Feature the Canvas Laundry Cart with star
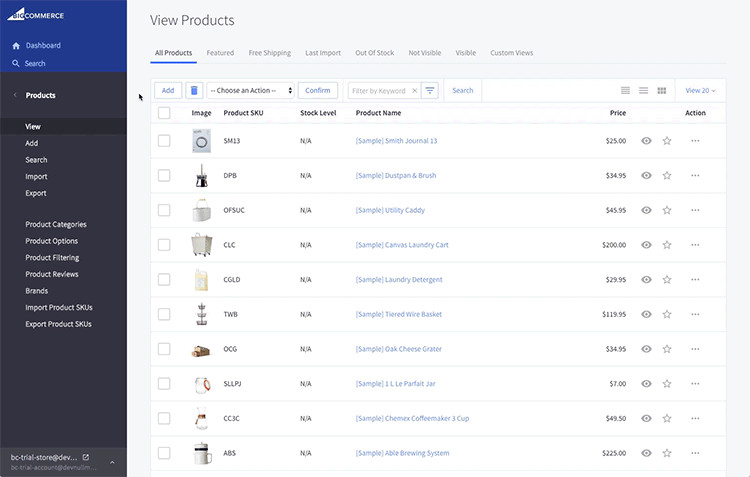Screen dimensions: 750x477 tap(666, 245)
